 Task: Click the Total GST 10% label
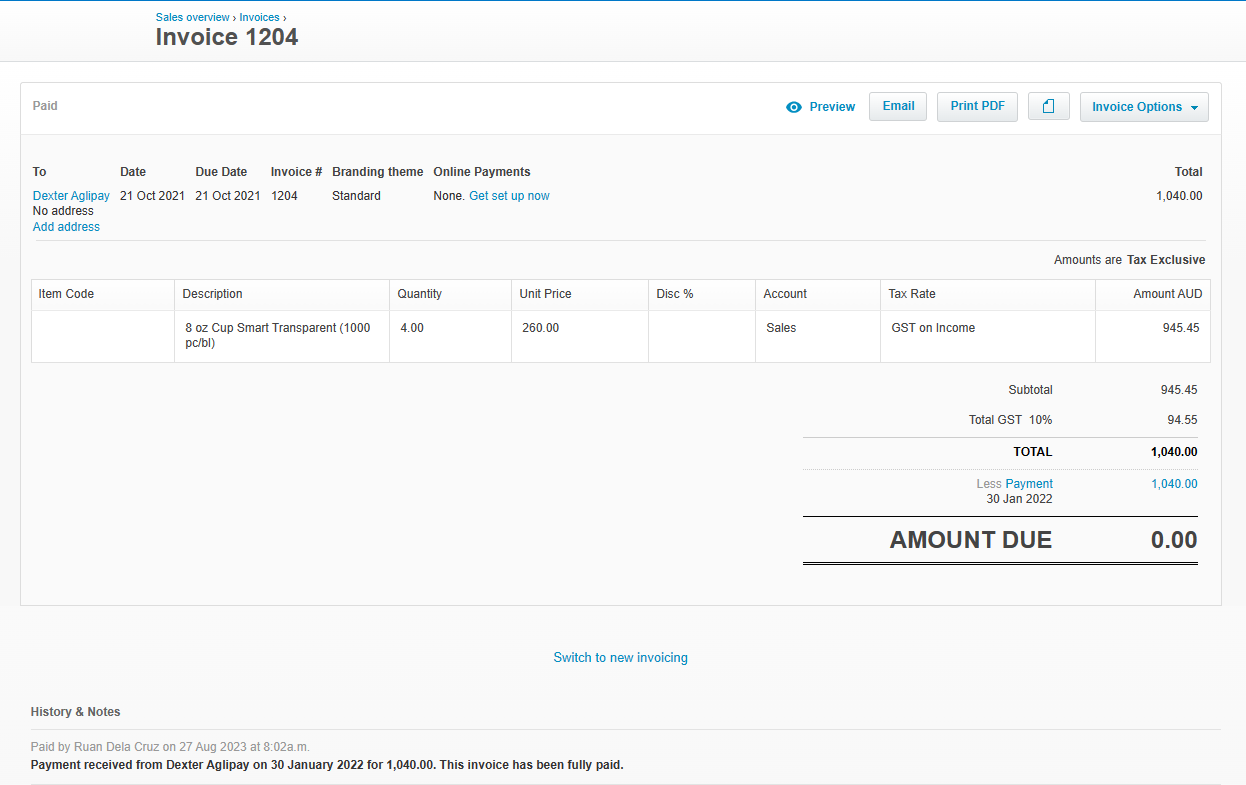(x=1010, y=420)
